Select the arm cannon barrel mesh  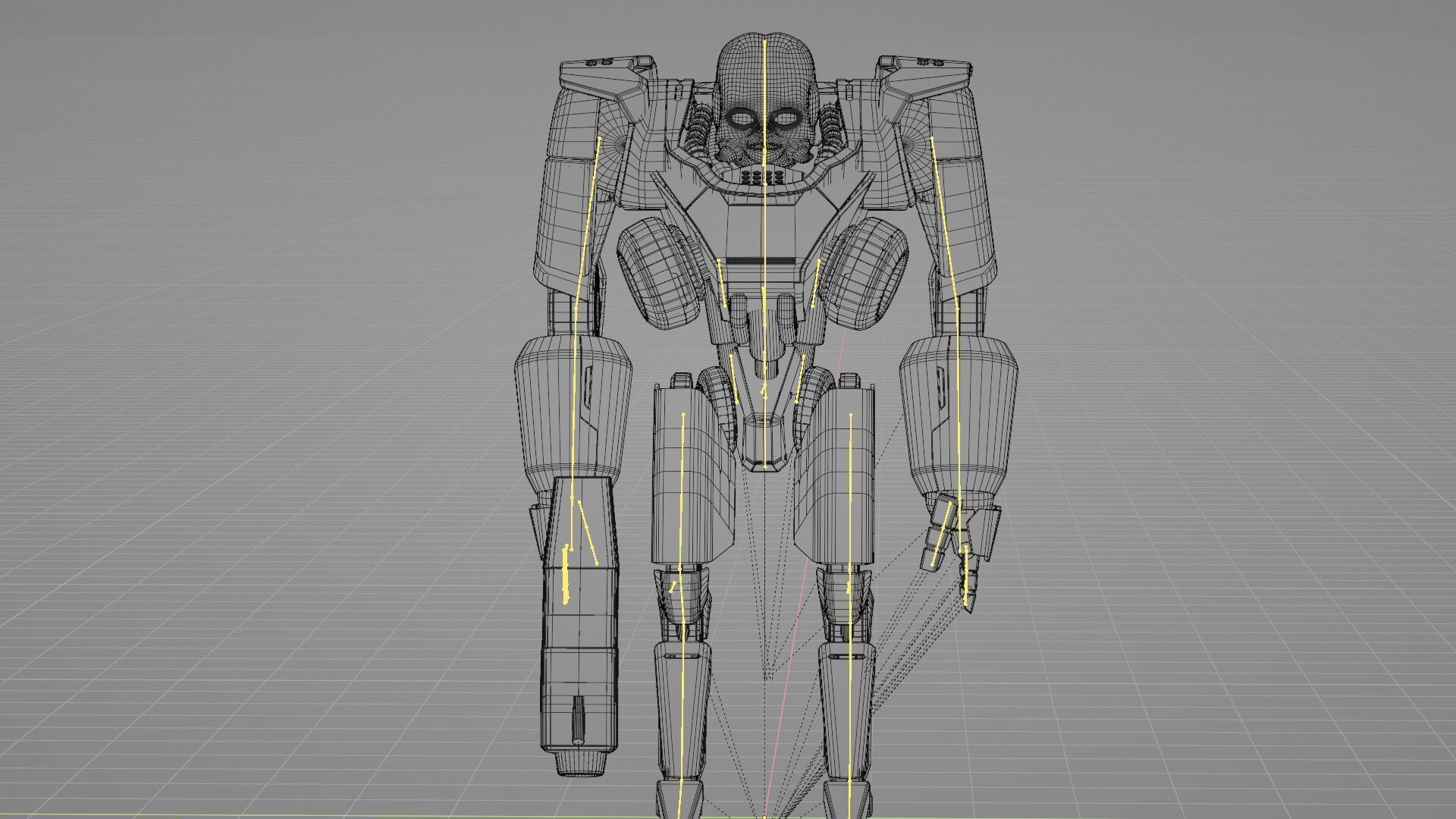[x=580, y=626]
